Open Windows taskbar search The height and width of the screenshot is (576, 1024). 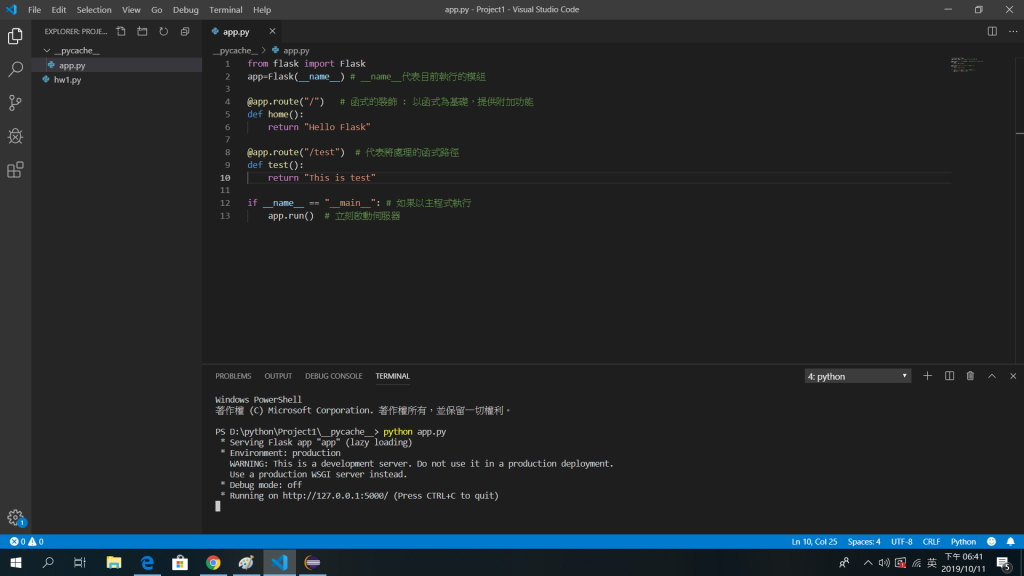48,562
